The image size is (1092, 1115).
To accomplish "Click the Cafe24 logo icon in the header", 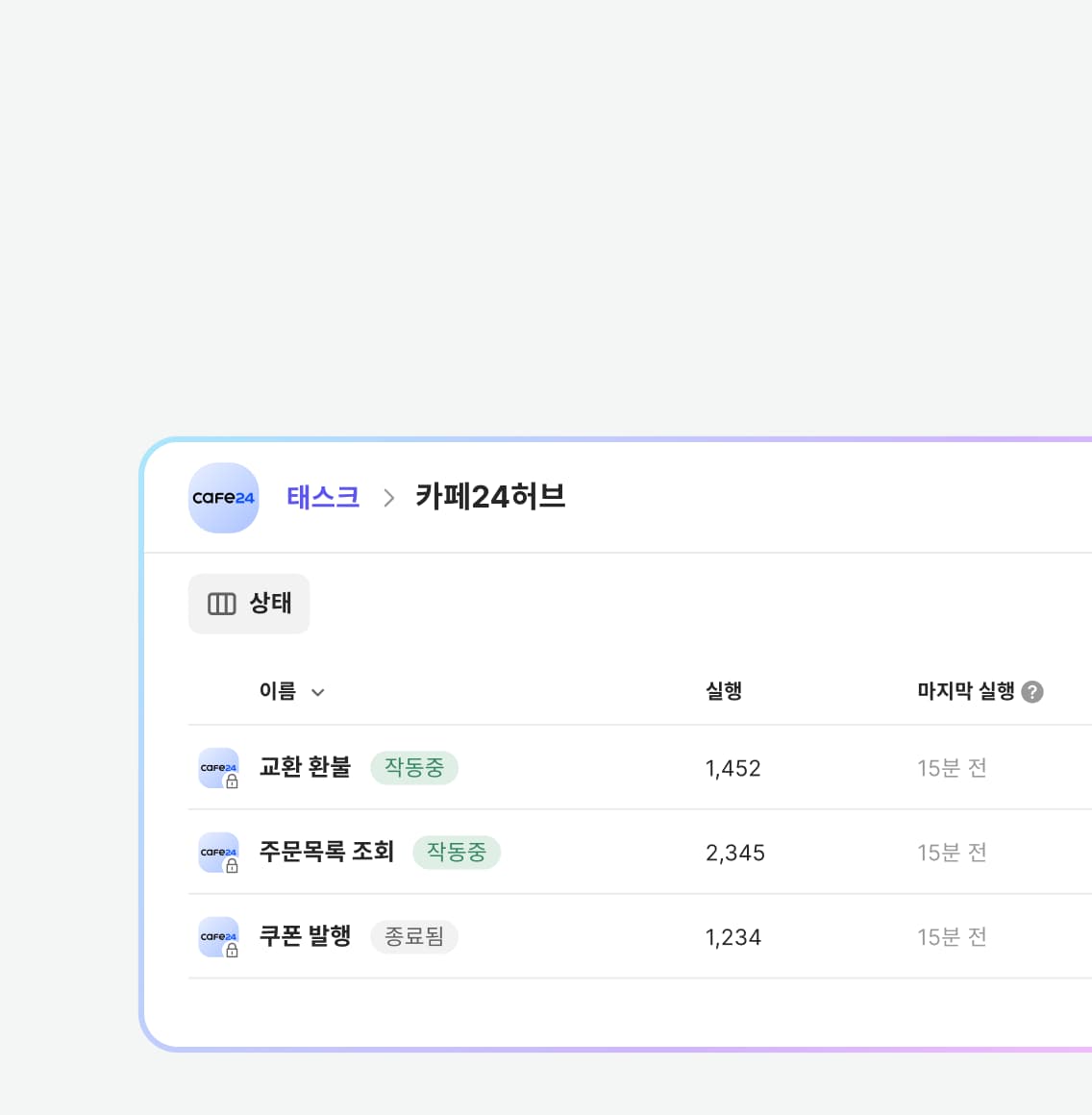I will 223,498.
